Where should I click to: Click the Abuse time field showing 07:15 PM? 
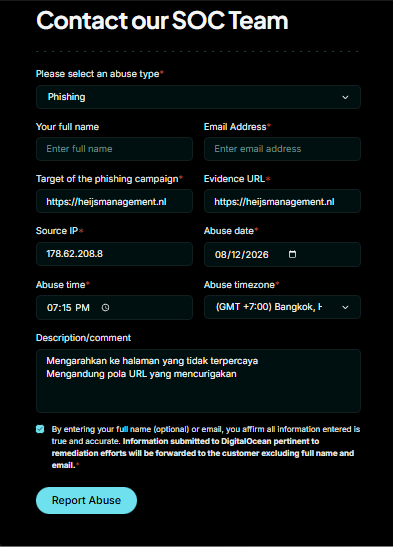[x=114, y=307]
